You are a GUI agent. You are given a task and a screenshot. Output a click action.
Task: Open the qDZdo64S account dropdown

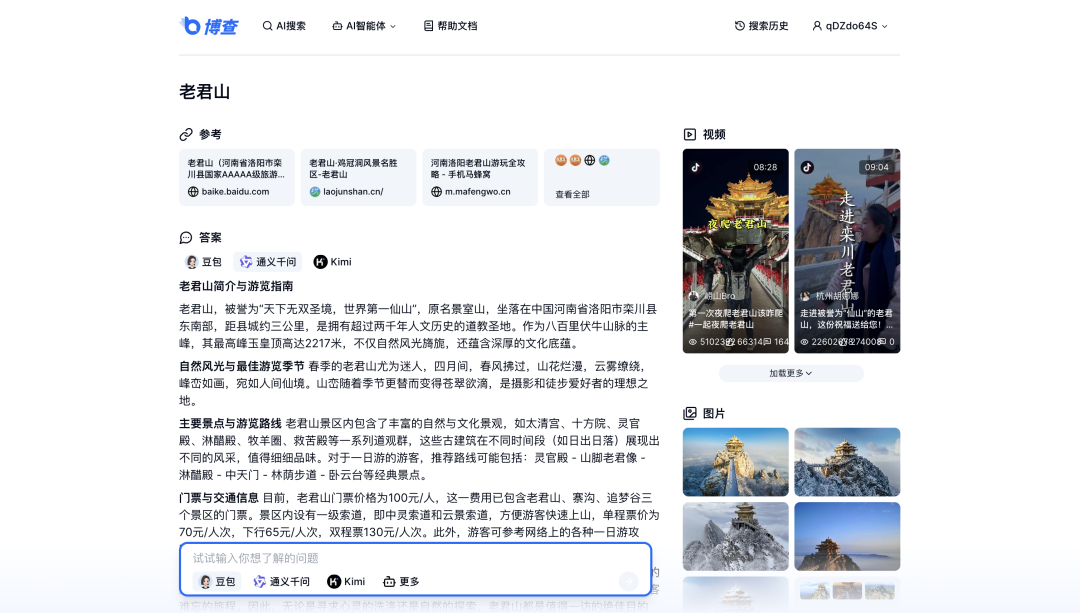point(850,26)
